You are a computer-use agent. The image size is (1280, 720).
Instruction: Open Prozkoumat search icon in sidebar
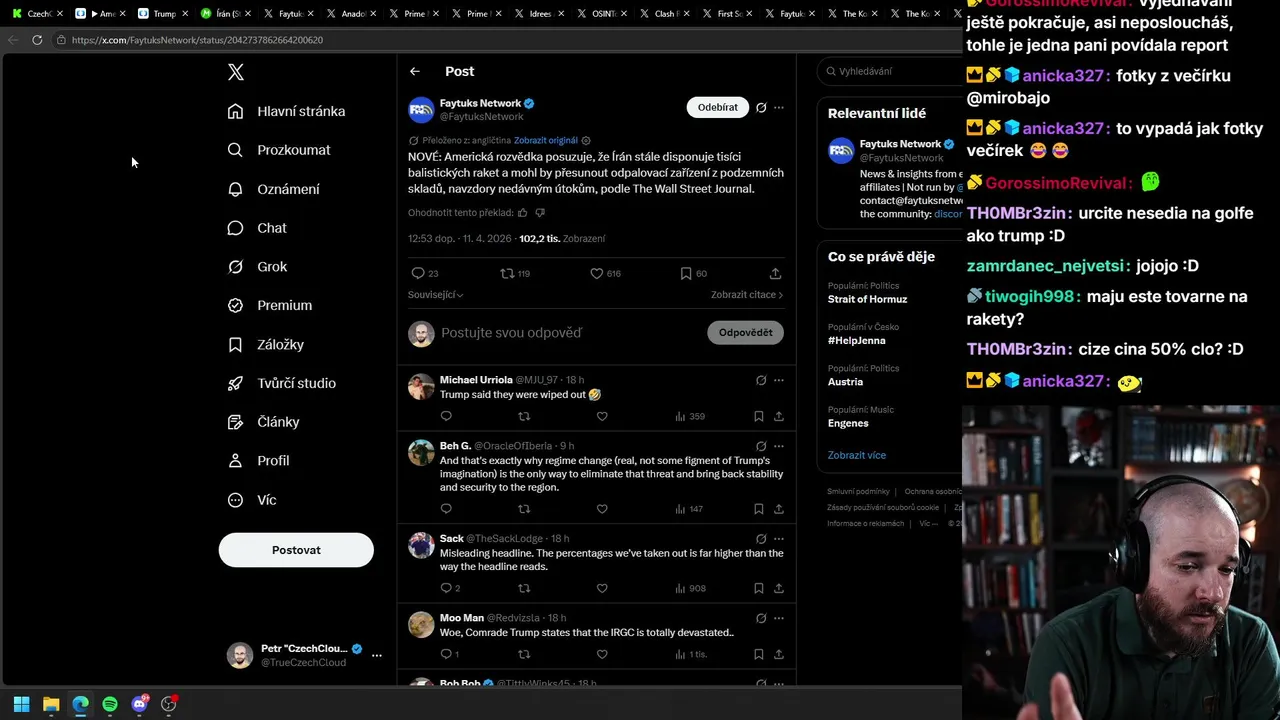point(235,150)
